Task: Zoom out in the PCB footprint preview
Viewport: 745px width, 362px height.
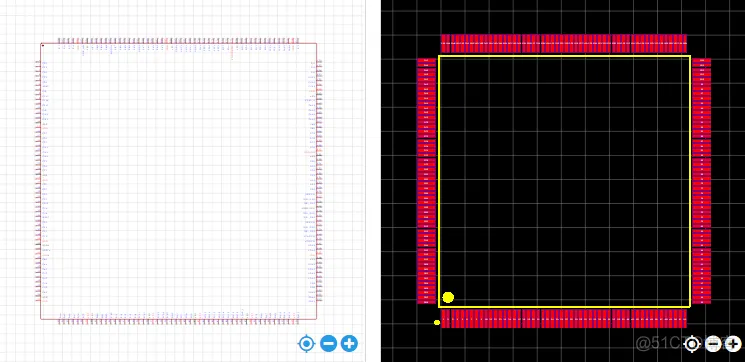Action: pos(713,343)
